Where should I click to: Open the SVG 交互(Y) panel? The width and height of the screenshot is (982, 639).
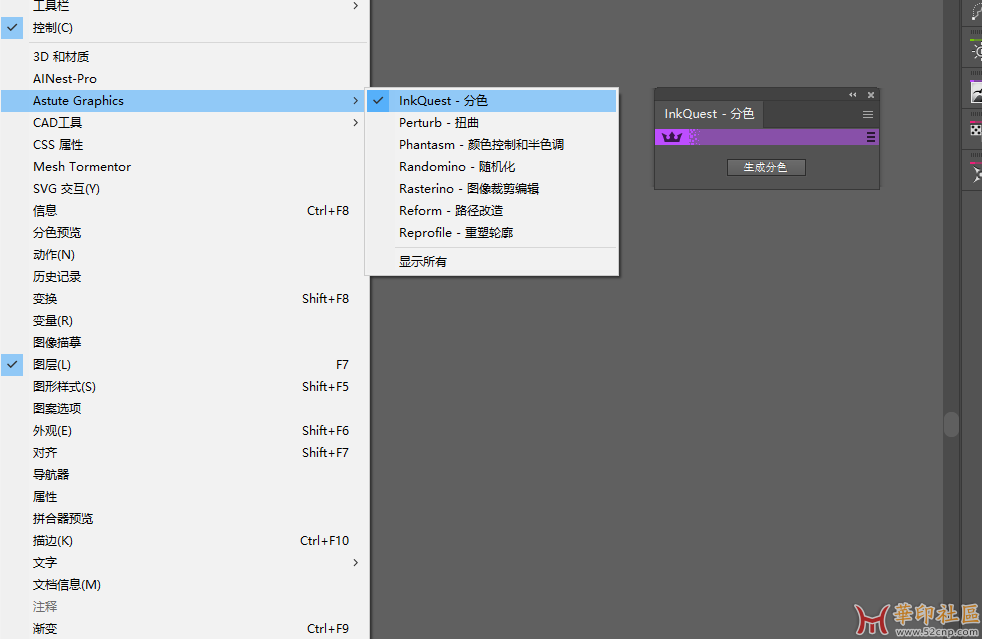184,189
